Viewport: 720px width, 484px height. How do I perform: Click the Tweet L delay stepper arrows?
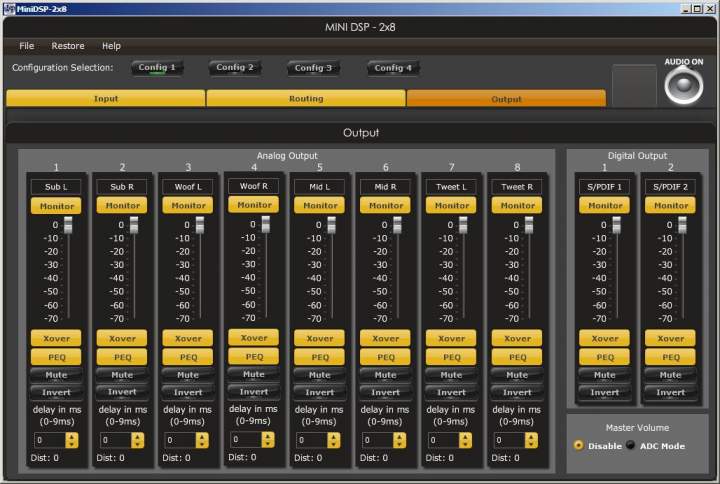tap(465, 440)
